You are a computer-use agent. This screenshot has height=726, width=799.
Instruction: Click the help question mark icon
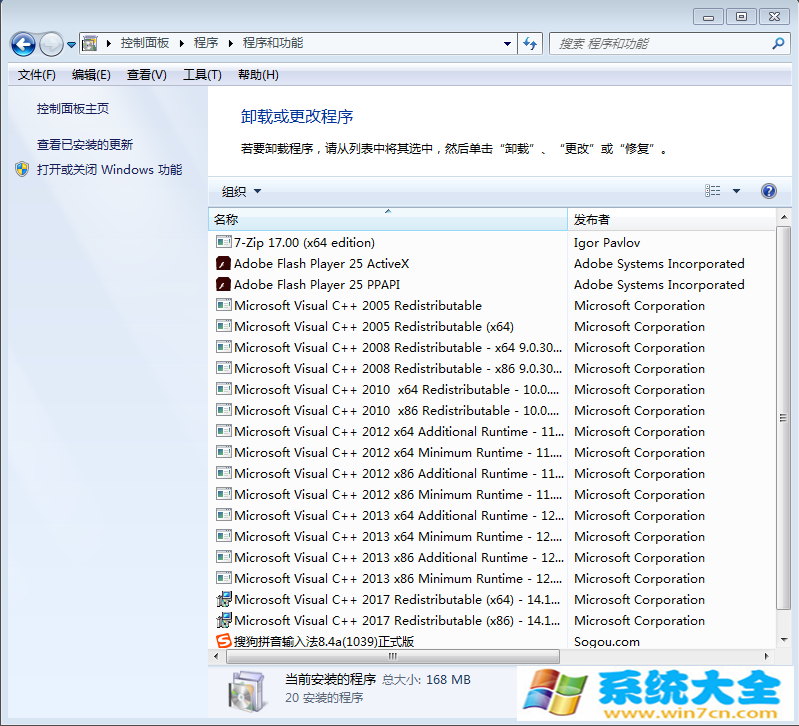768,191
